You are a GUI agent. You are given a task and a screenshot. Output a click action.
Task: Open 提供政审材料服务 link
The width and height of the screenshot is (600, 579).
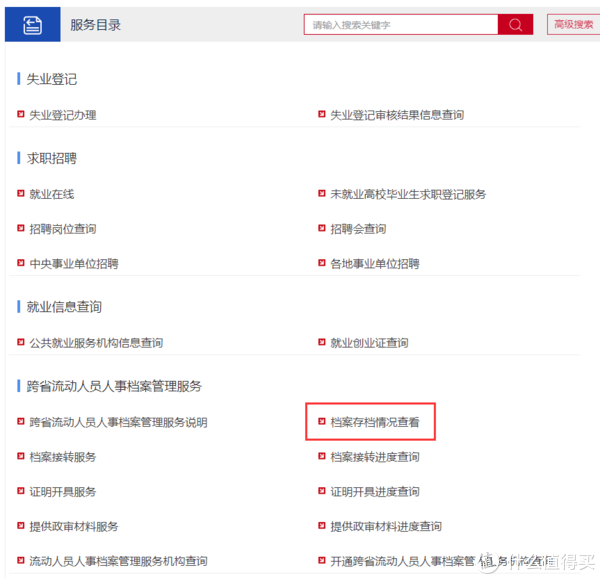[74, 527]
